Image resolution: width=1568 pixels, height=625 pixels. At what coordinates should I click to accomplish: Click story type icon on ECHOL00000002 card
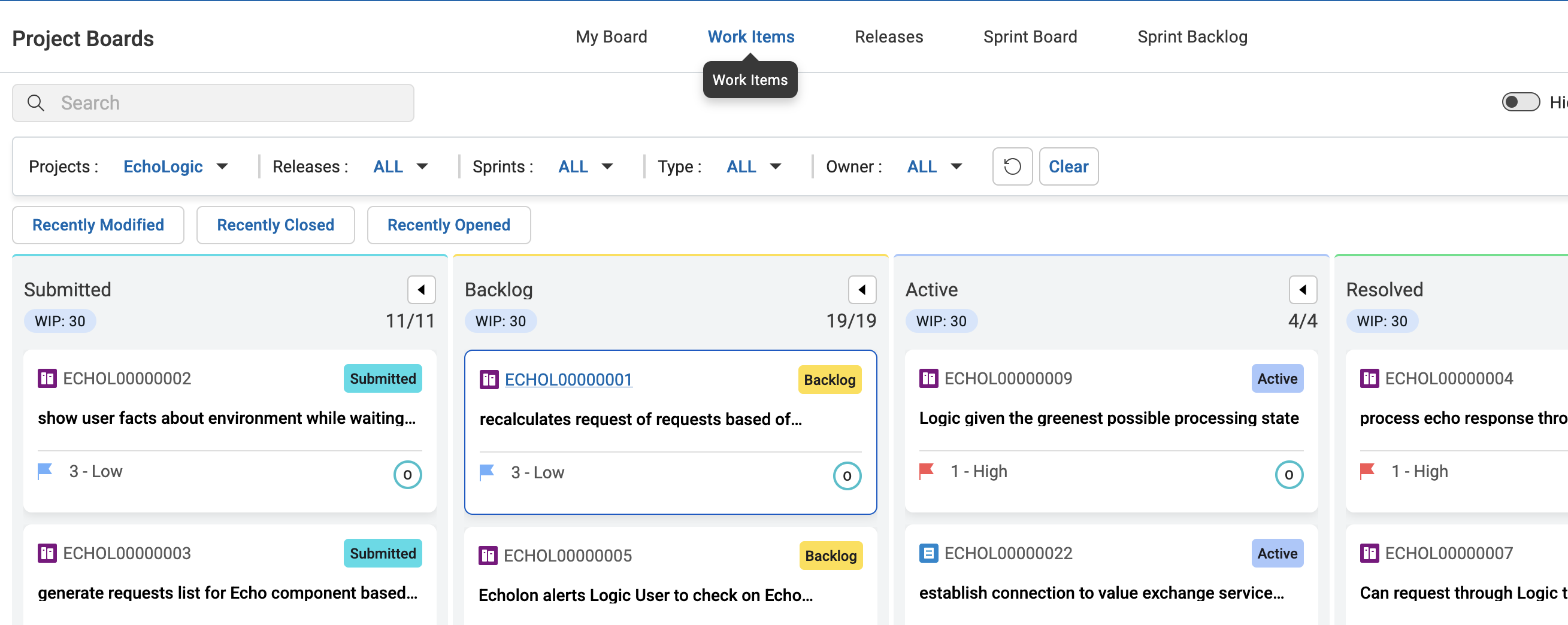(x=47, y=378)
